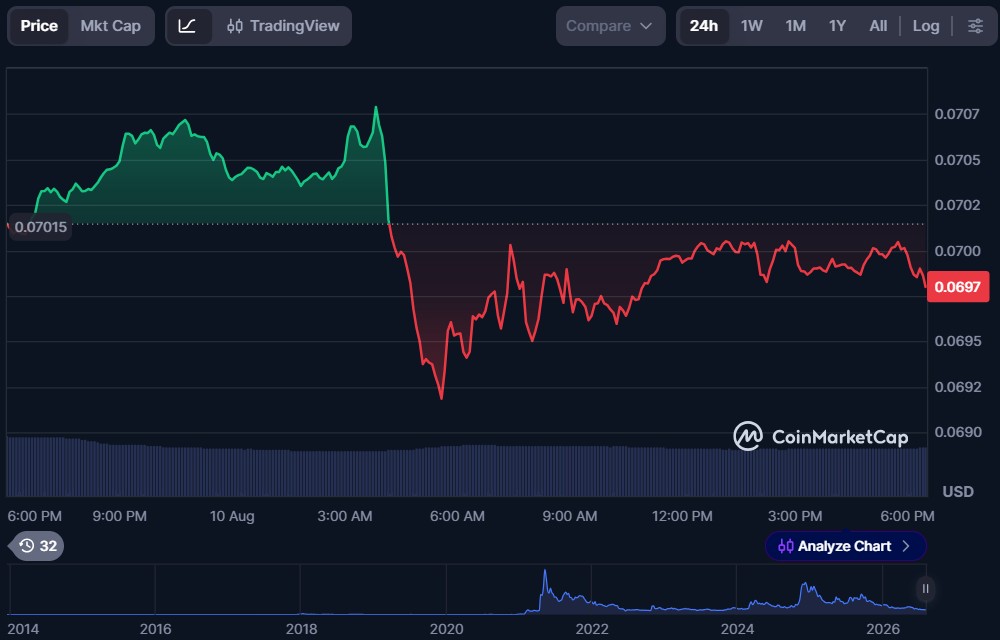Click the 6:00 AM x-axis label
Image resolution: width=1000 pixels, height=640 pixels.
tap(457, 516)
